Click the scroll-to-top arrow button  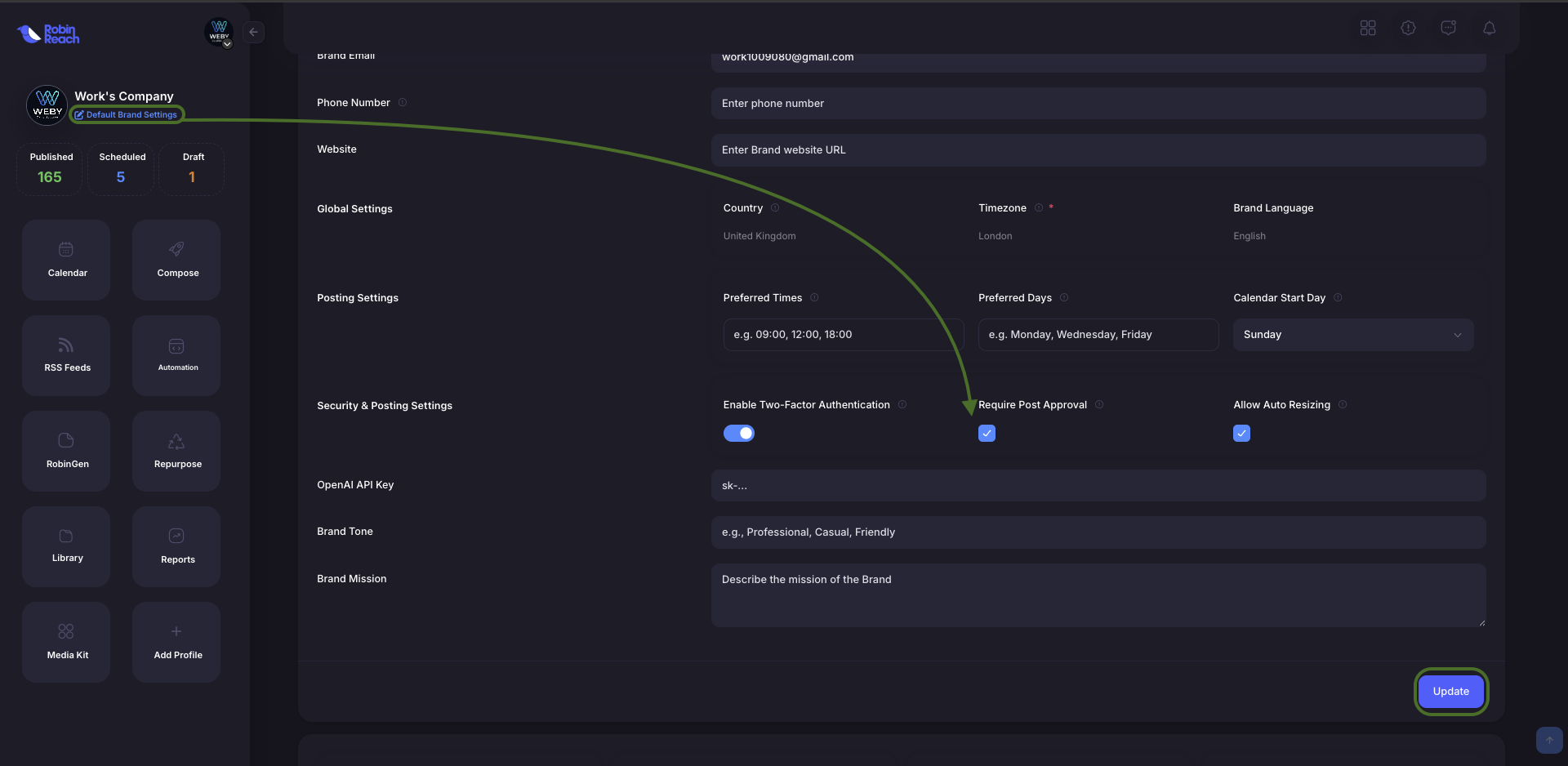(1549, 740)
